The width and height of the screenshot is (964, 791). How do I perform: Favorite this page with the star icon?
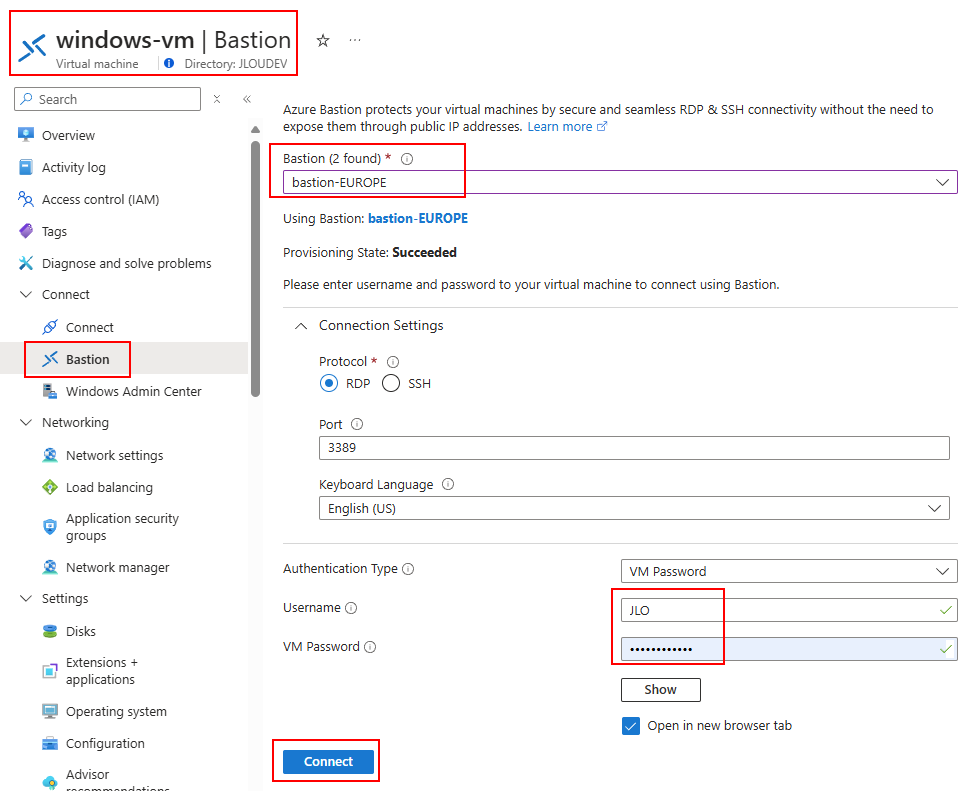(x=323, y=41)
